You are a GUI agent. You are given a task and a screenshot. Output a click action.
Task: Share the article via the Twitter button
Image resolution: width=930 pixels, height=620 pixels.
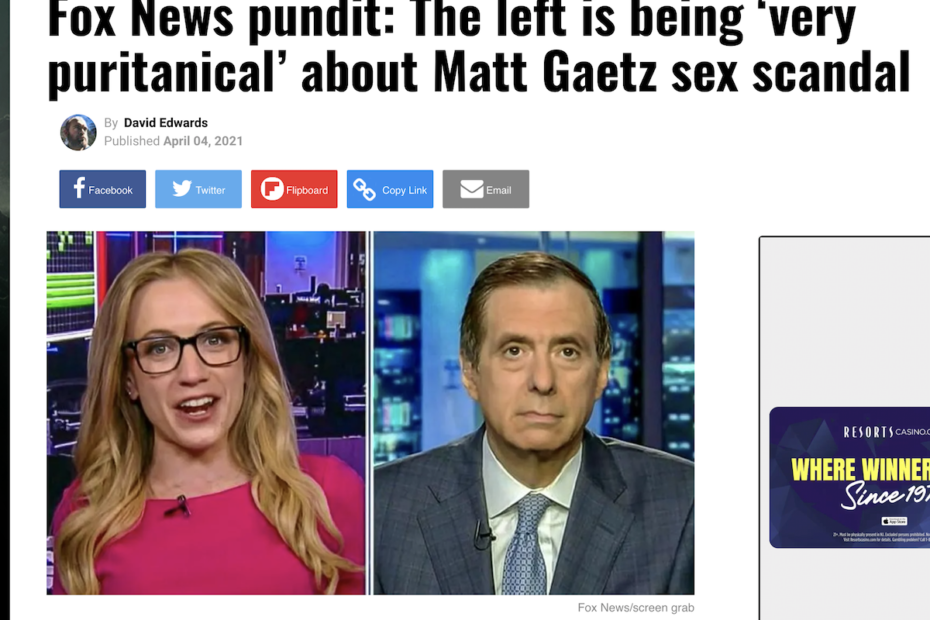tap(198, 189)
